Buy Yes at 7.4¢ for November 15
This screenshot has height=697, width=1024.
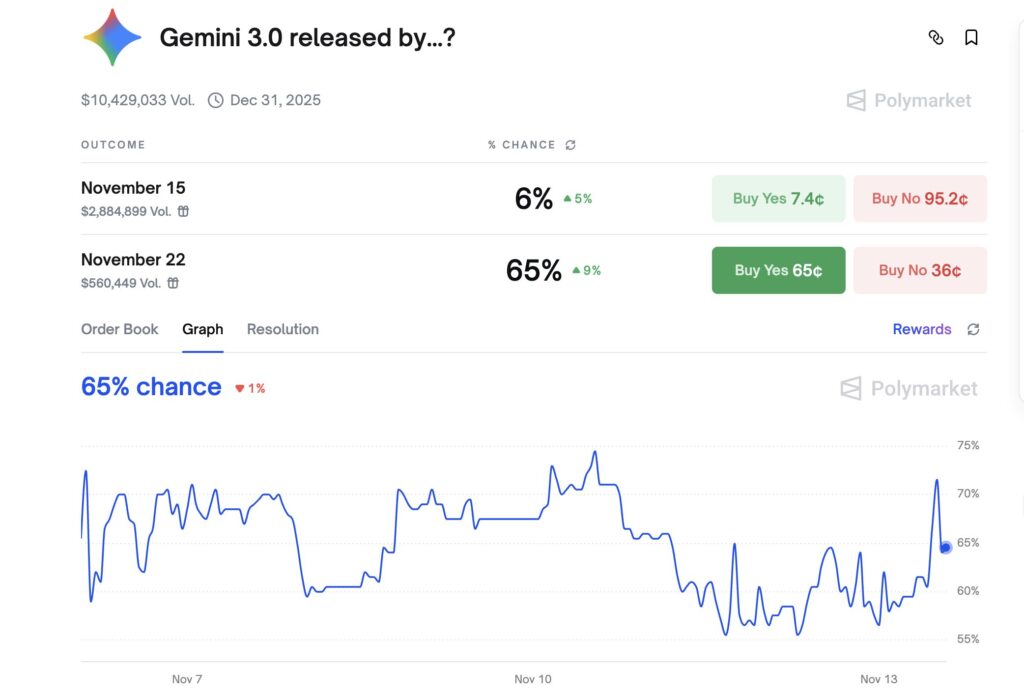tap(778, 199)
